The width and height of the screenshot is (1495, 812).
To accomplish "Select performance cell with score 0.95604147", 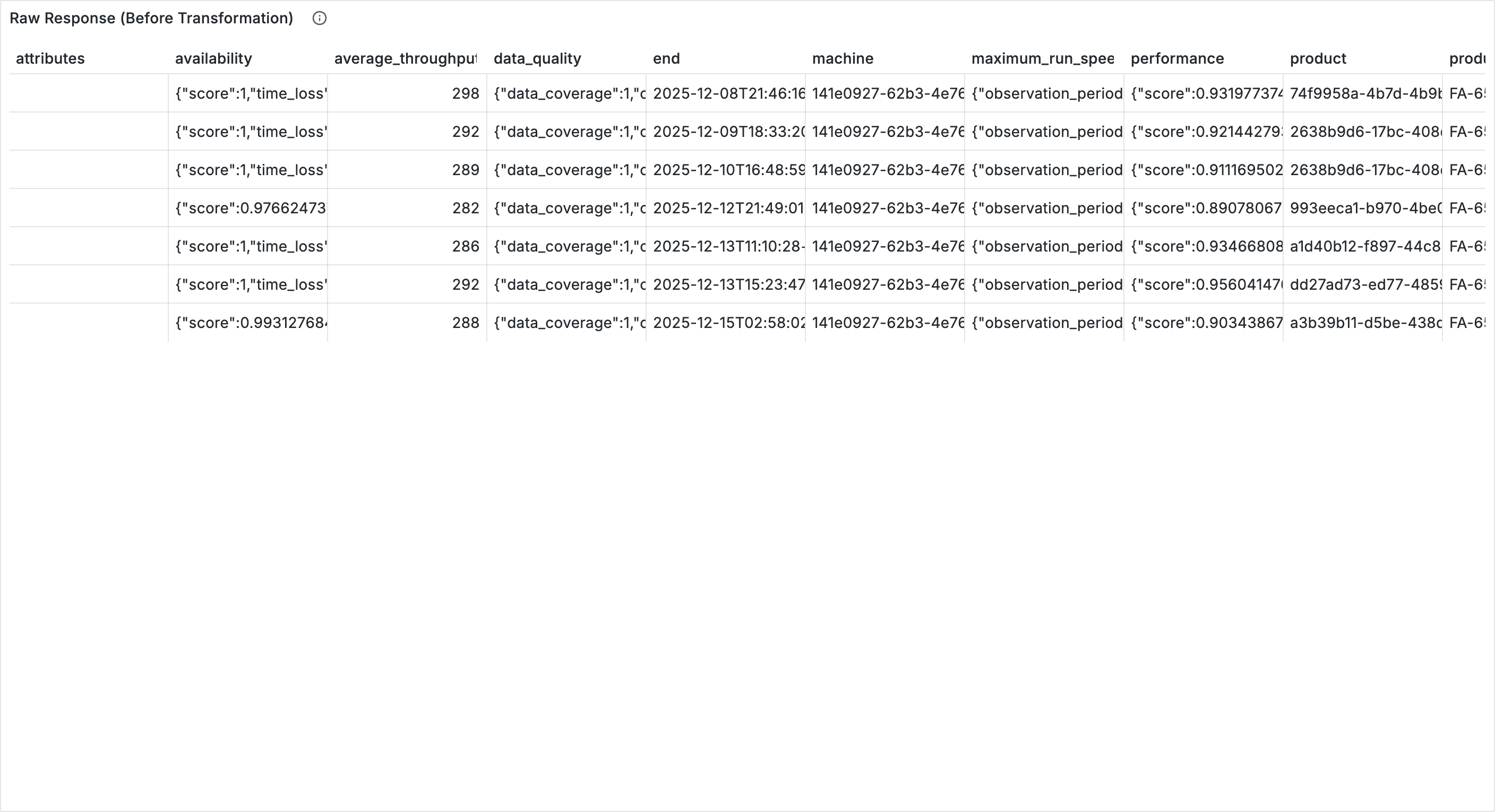I will tap(1206, 285).
